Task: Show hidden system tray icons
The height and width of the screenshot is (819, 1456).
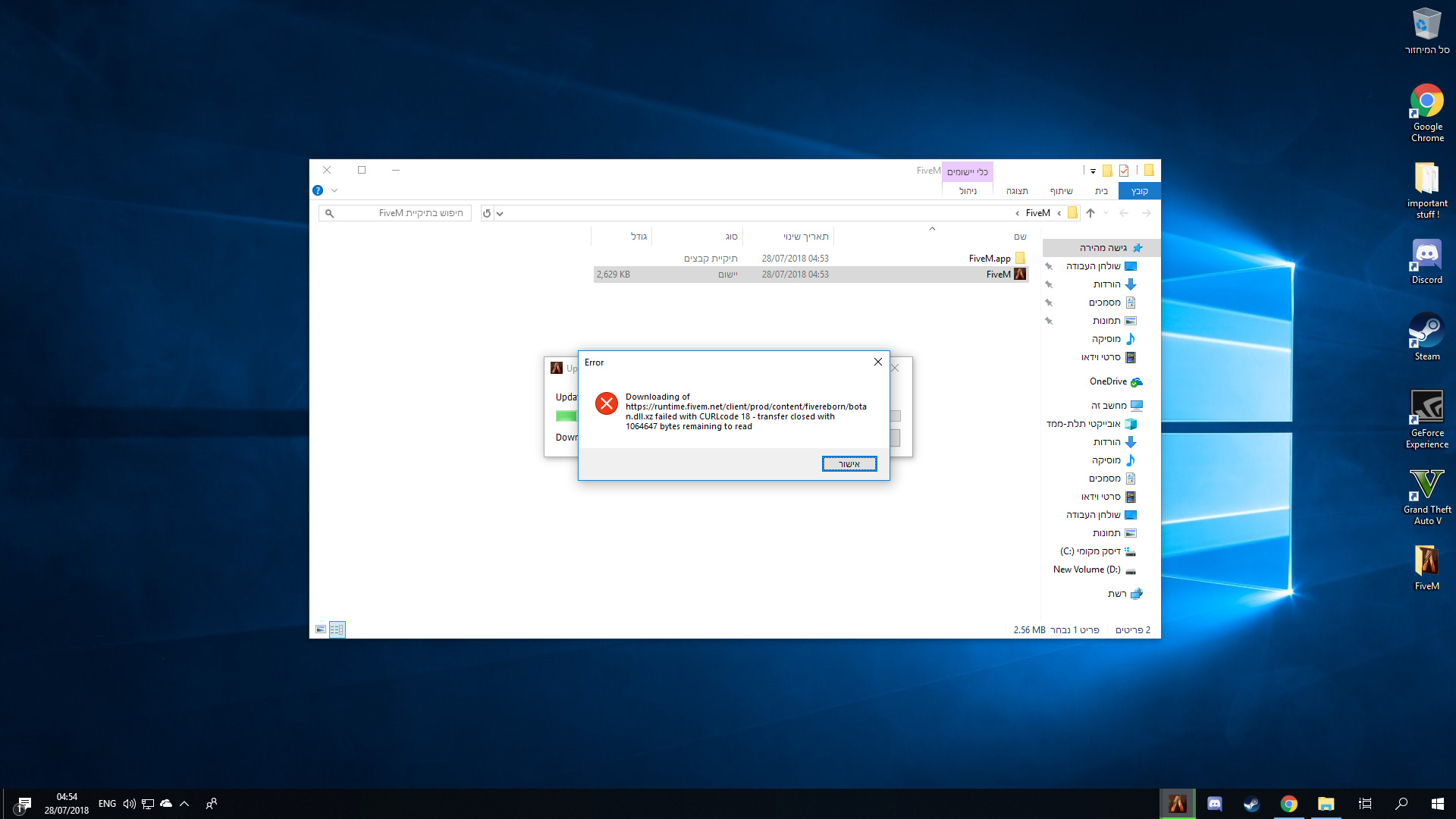Action: pyautogui.click(x=184, y=804)
